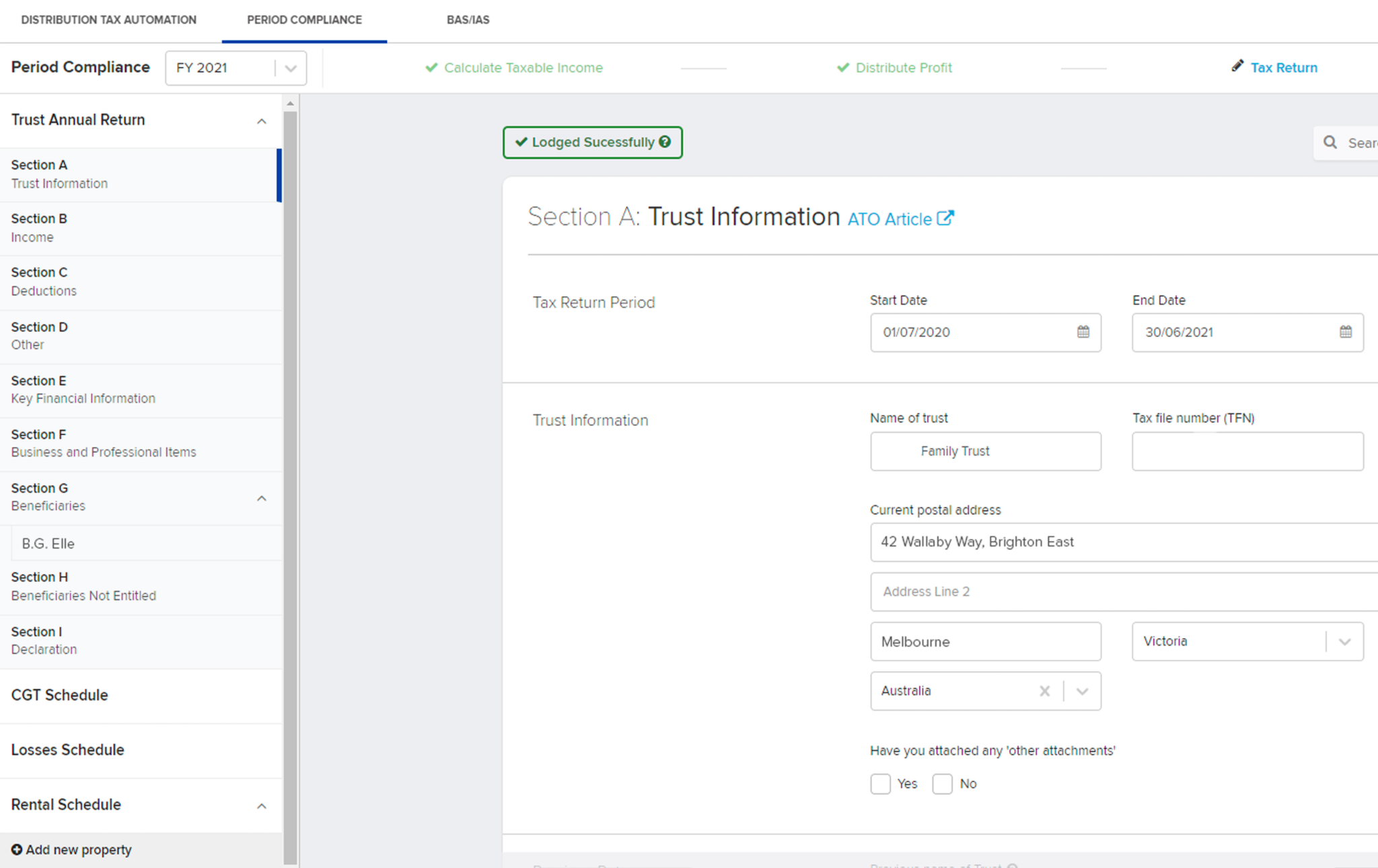Click the checkmark beside Calculate Taxable Income

pos(431,67)
